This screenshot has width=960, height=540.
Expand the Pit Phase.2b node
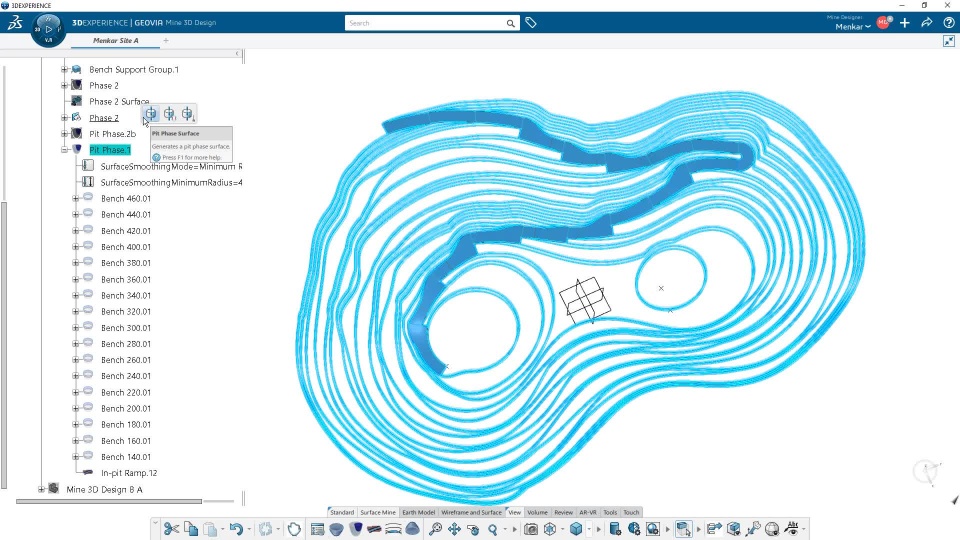[64, 133]
